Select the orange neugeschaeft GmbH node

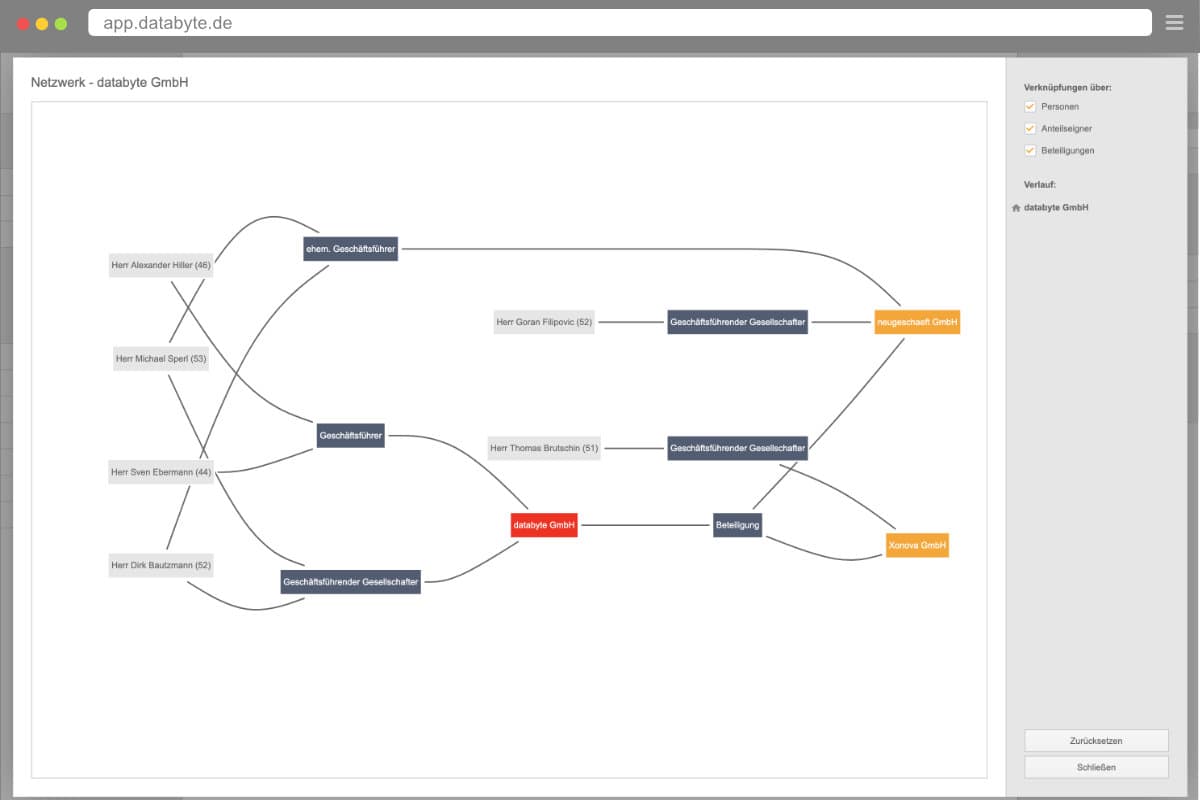(x=917, y=322)
